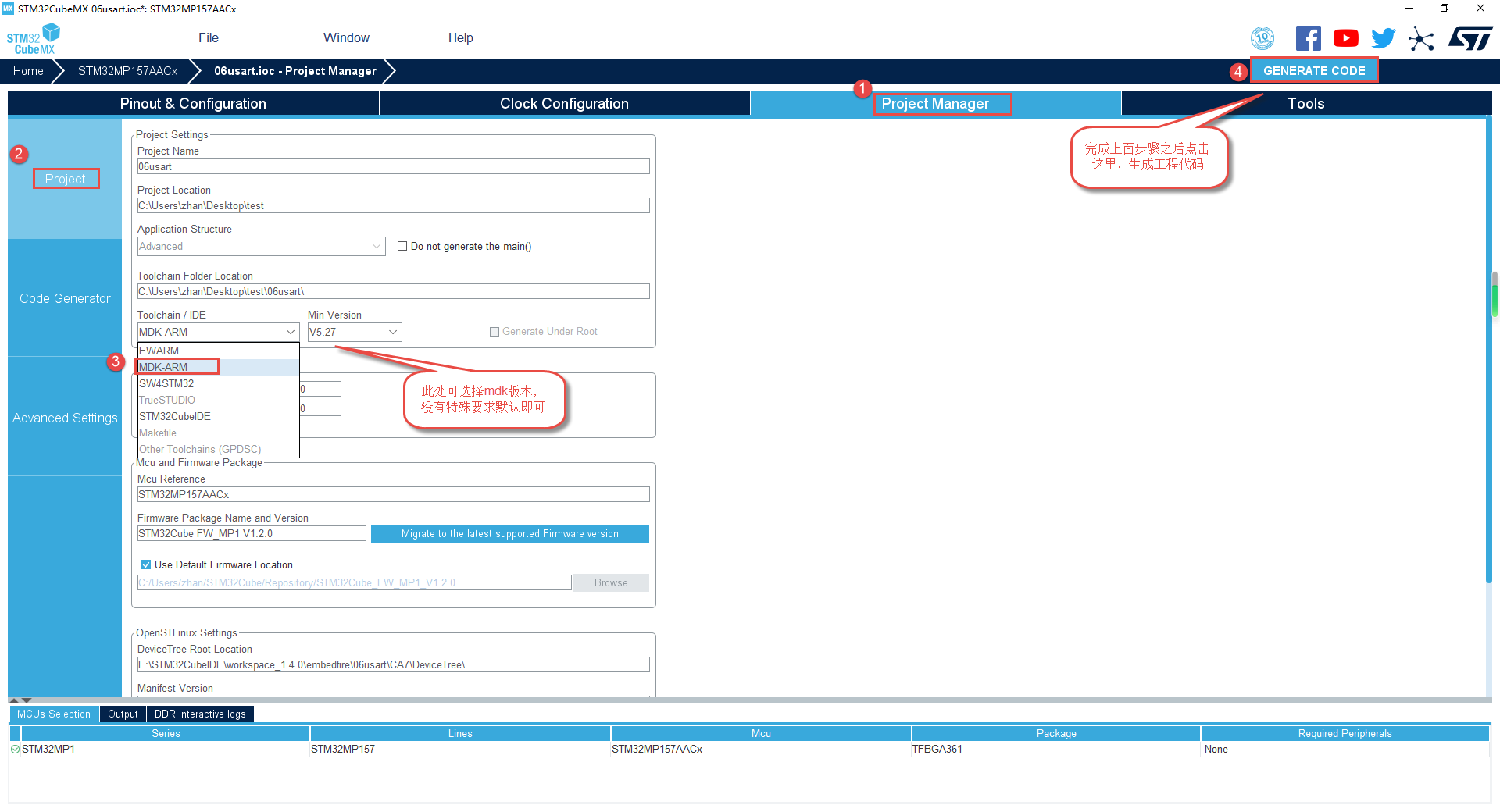Screen dimensions: 1500x812
Task: Open the ST community network icon
Action: click(1421, 38)
